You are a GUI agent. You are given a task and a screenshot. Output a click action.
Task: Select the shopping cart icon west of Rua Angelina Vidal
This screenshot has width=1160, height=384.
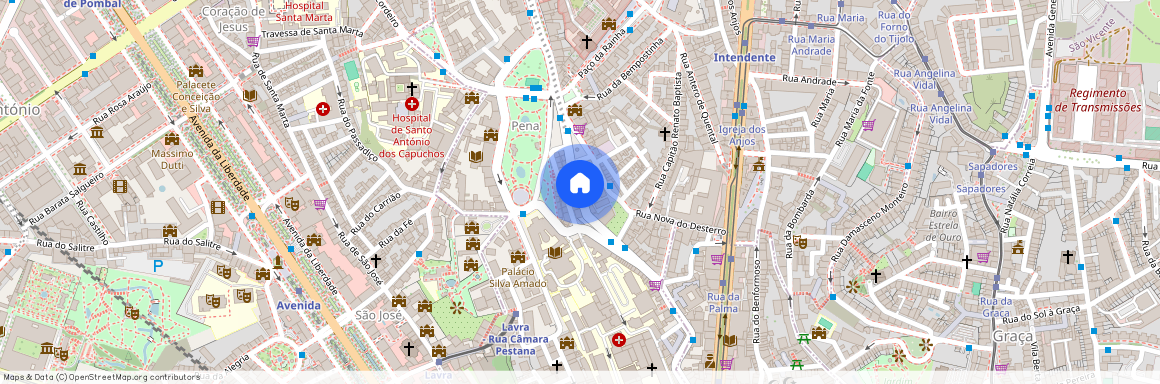(868, 125)
